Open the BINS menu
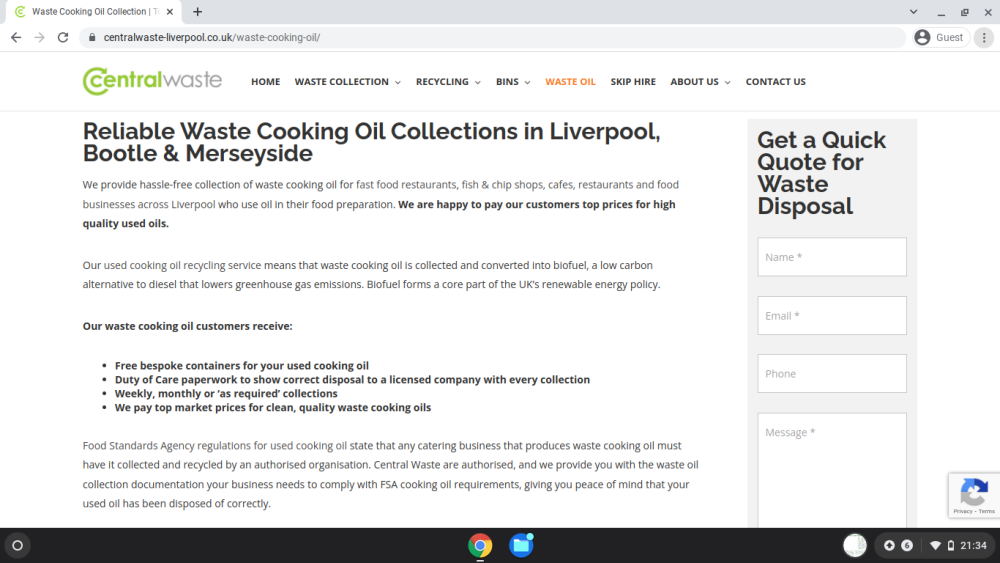Image resolution: width=1000 pixels, height=563 pixels. [x=507, y=82]
